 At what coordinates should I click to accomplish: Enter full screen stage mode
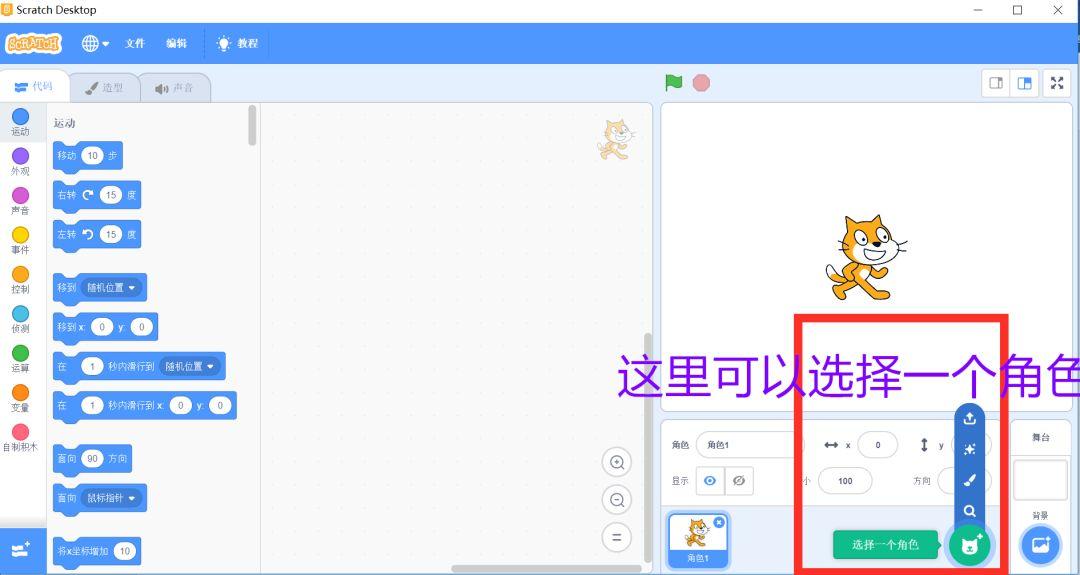pos(1057,83)
